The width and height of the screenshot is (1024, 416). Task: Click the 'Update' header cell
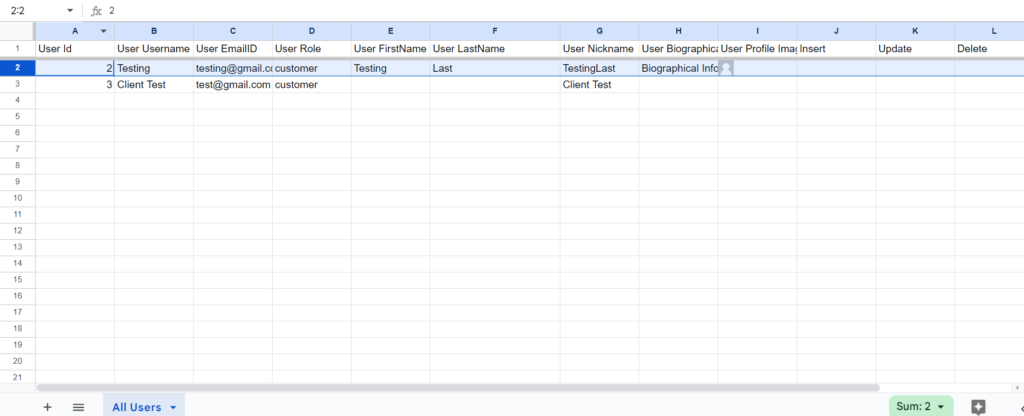point(914,49)
